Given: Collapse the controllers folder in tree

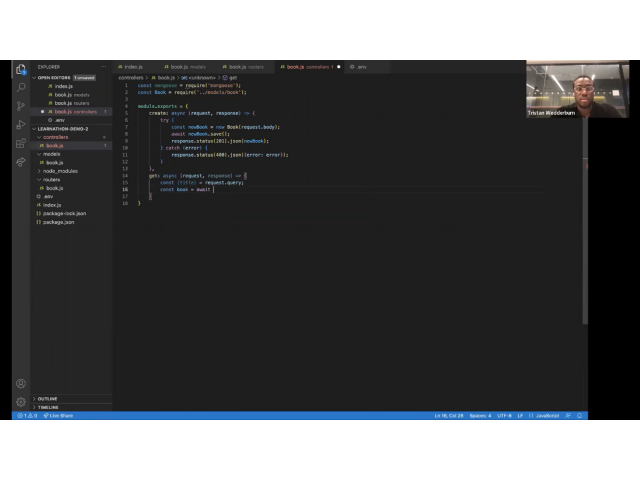Looking at the screenshot, I should click(x=55, y=137).
